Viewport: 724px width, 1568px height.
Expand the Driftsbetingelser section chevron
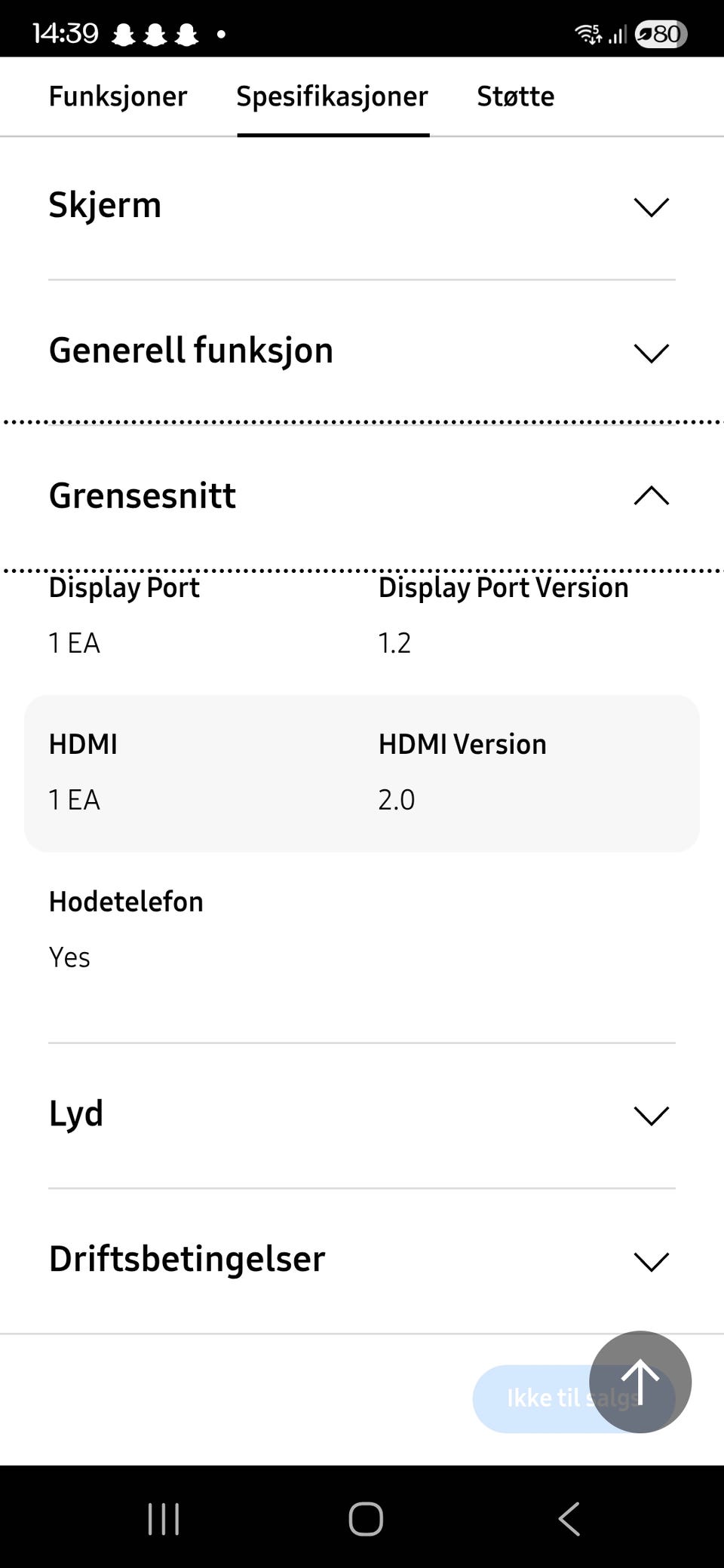[x=652, y=1261]
